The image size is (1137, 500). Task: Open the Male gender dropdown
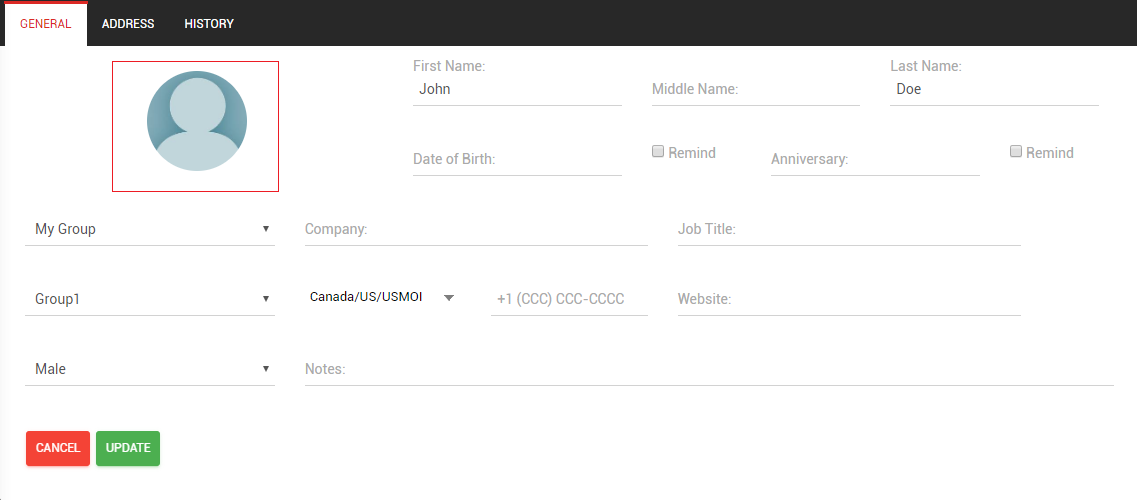[150, 369]
